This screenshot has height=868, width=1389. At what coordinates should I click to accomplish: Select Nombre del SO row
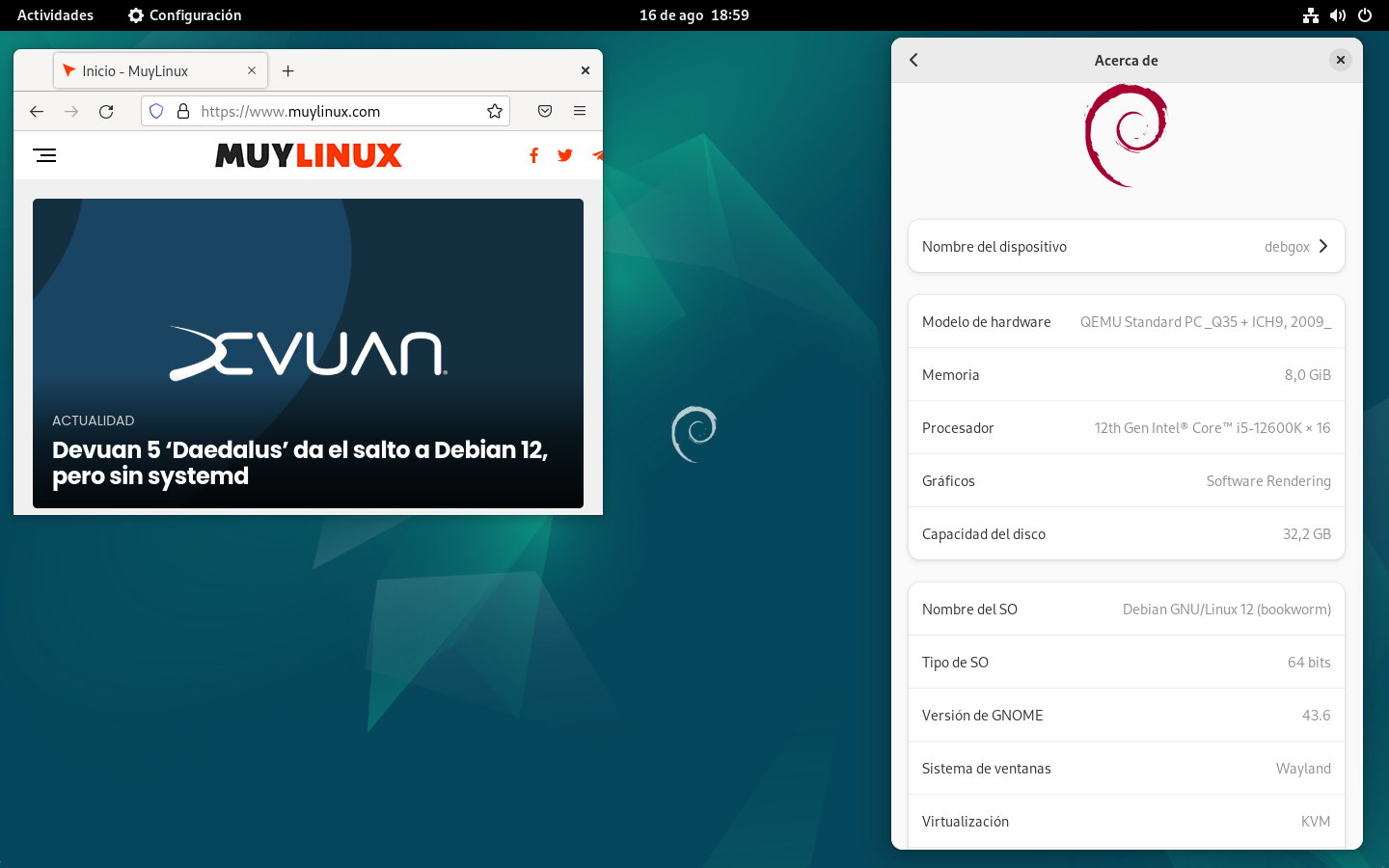point(1127,609)
